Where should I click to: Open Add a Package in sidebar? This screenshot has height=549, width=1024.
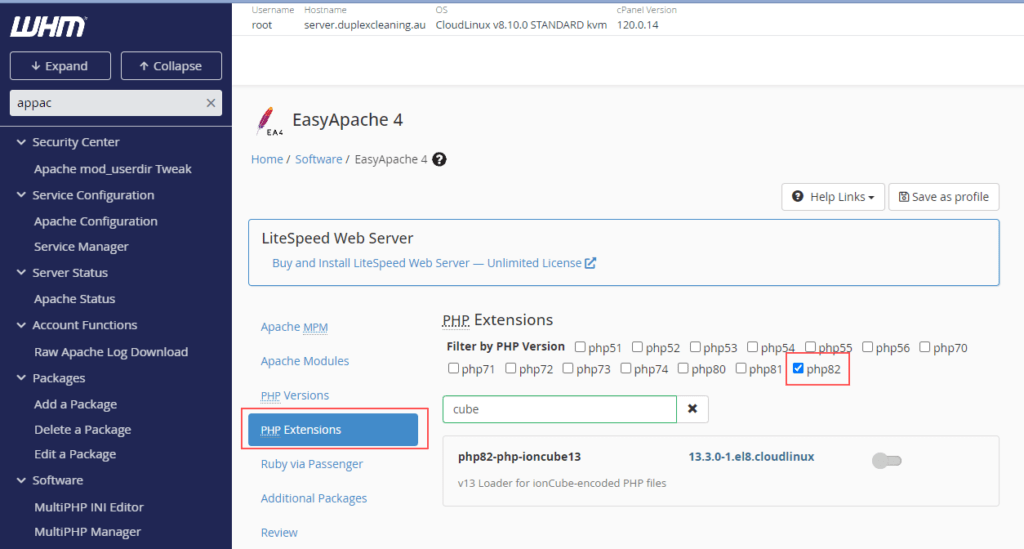pos(76,404)
